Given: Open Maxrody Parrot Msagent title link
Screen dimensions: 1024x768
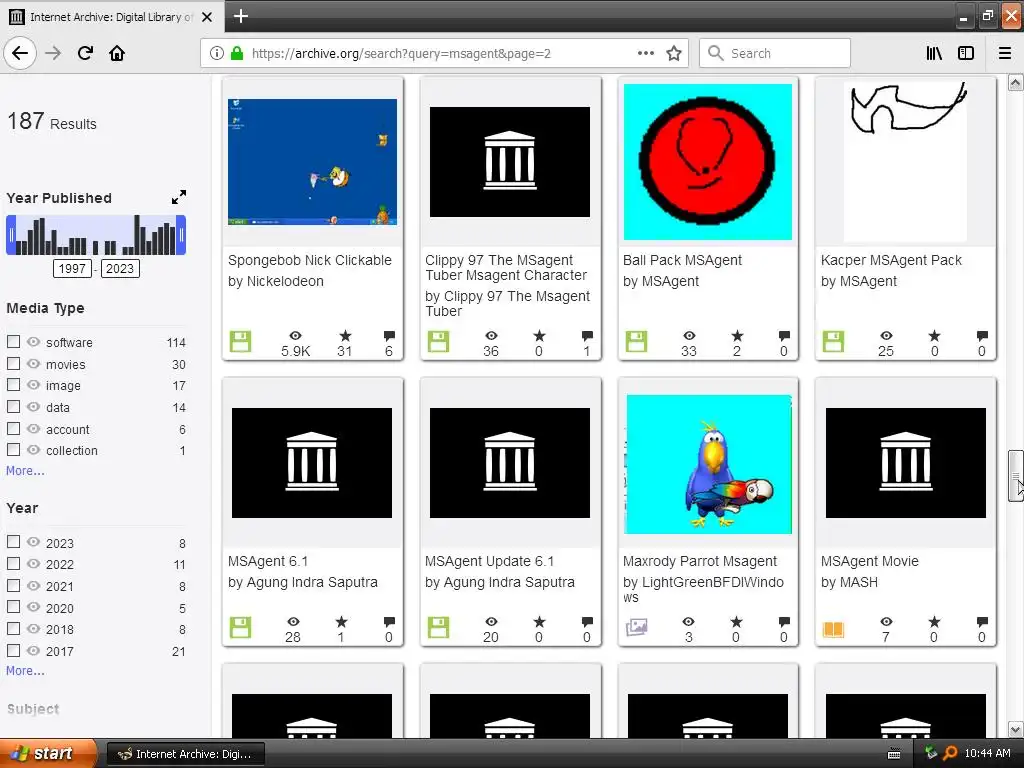Looking at the screenshot, I should coord(700,561).
